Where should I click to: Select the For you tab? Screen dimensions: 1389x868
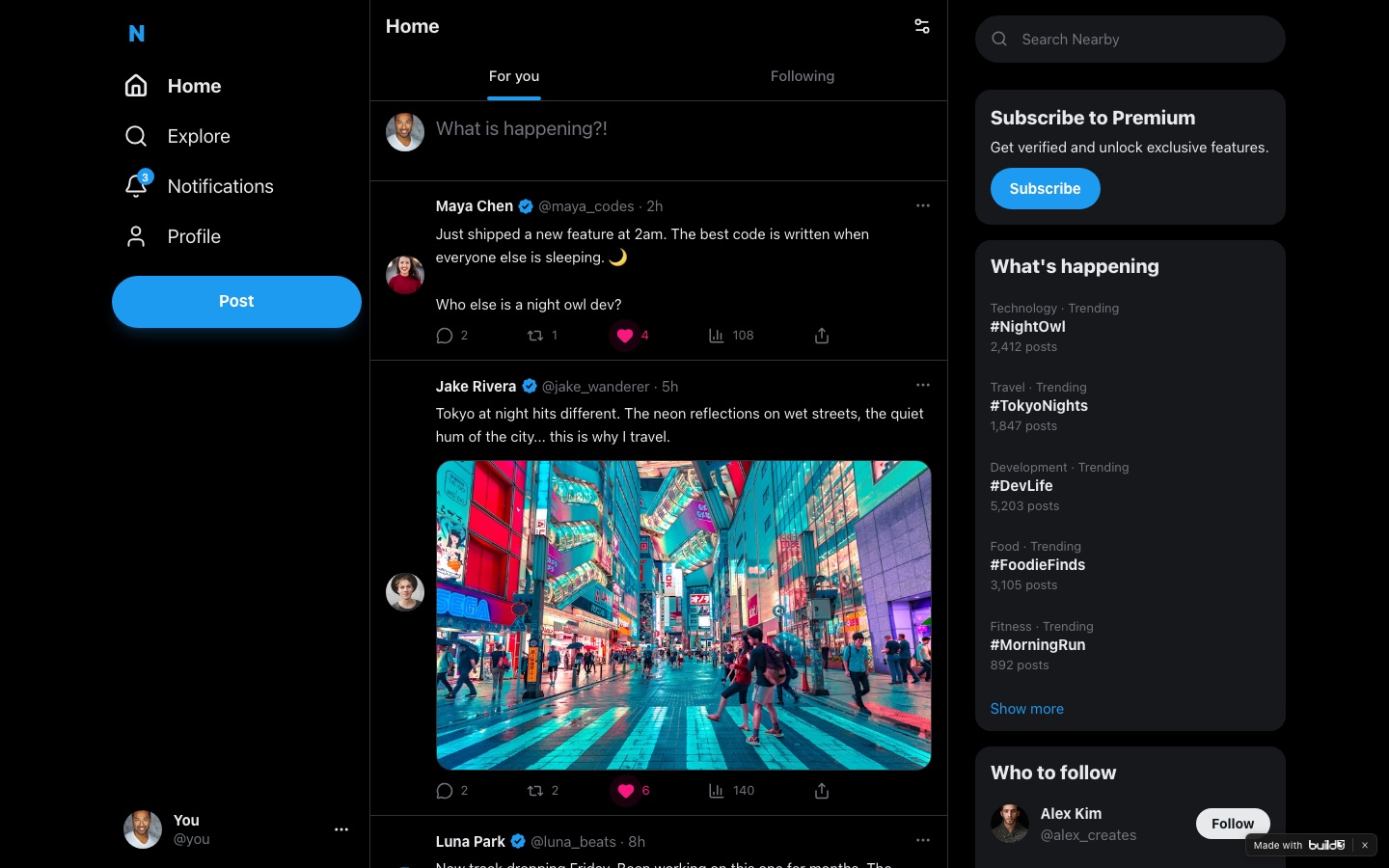514,76
